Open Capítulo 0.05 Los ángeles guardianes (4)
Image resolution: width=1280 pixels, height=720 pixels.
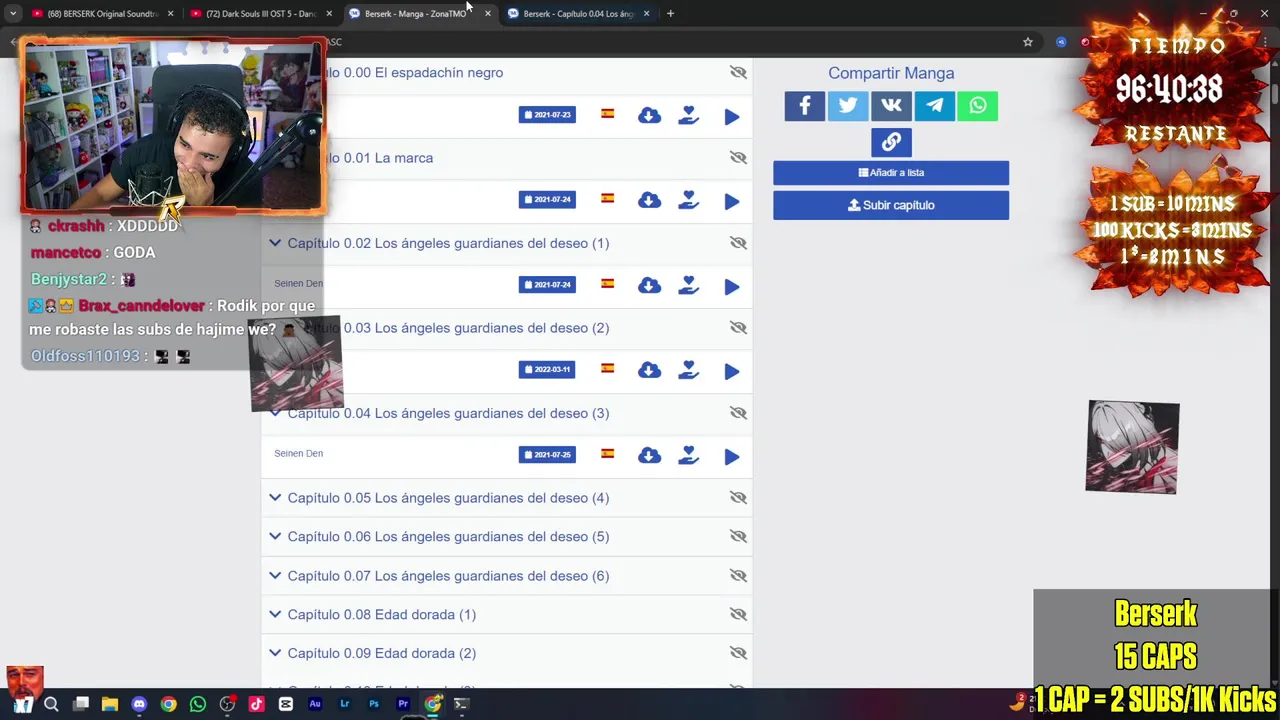click(x=448, y=498)
